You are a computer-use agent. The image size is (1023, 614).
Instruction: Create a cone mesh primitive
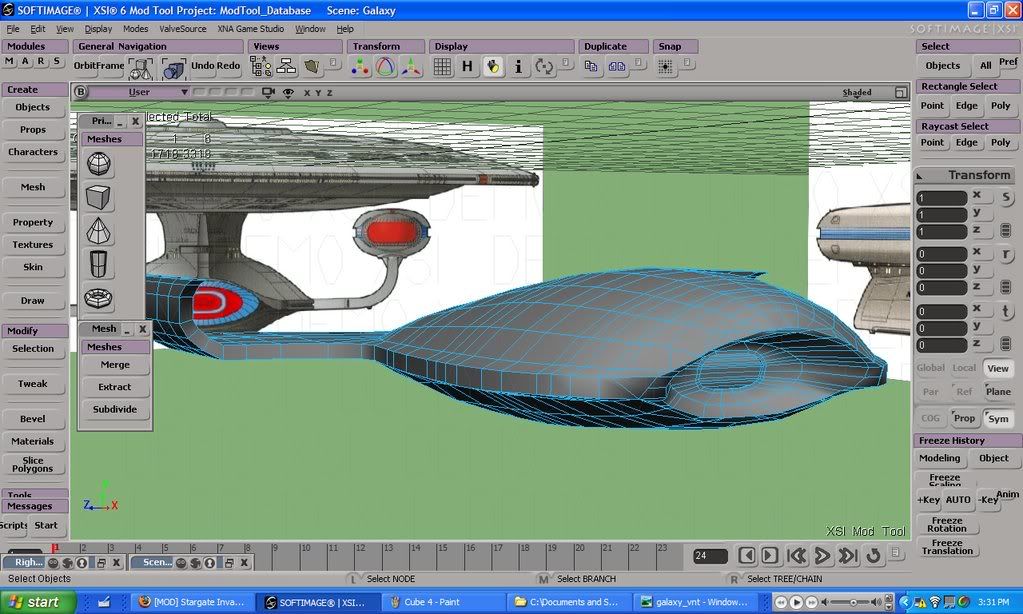click(x=99, y=231)
